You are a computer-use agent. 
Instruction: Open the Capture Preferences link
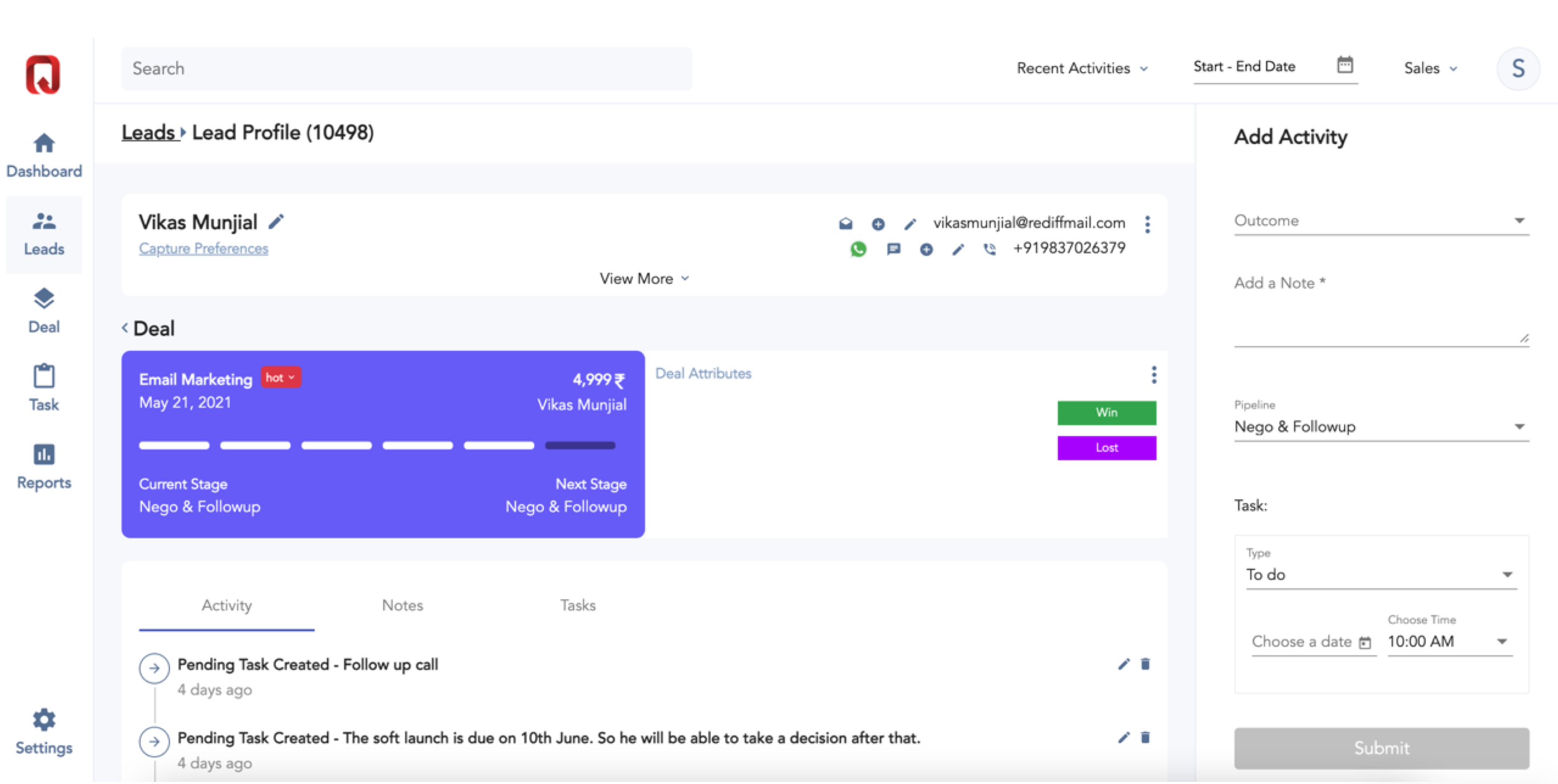pyautogui.click(x=203, y=249)
